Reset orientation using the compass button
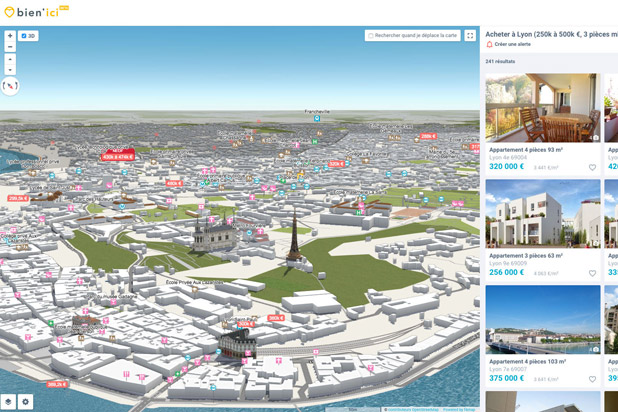618x412 pixels. (x=10, y=86)
